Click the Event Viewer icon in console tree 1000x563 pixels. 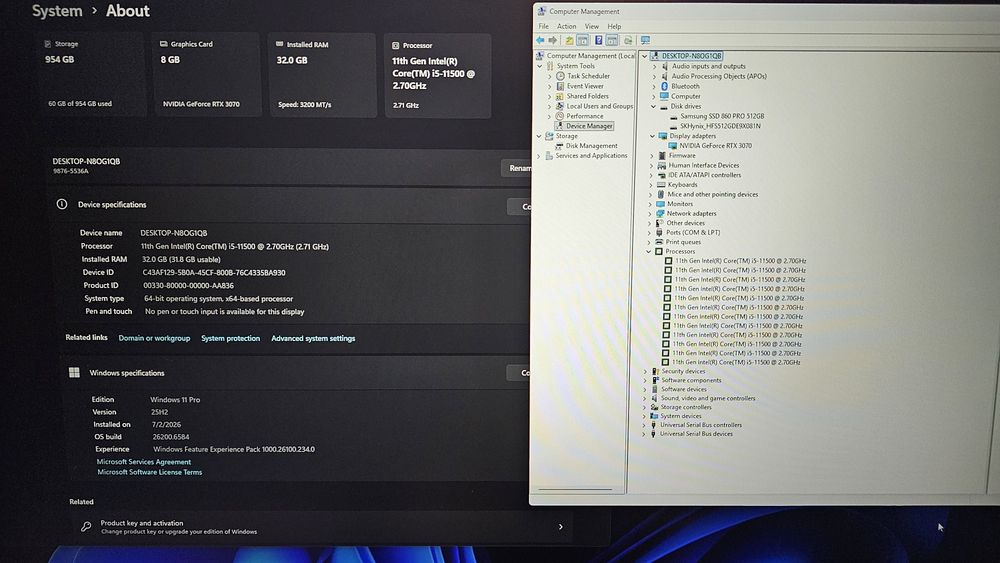tap(560, 86)
